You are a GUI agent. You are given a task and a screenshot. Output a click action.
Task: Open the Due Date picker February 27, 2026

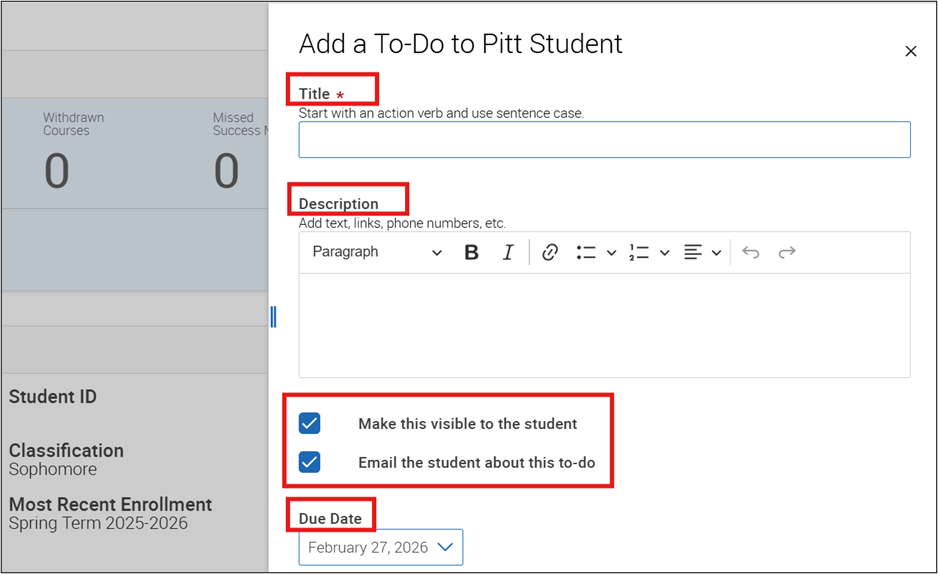[380, 547]
